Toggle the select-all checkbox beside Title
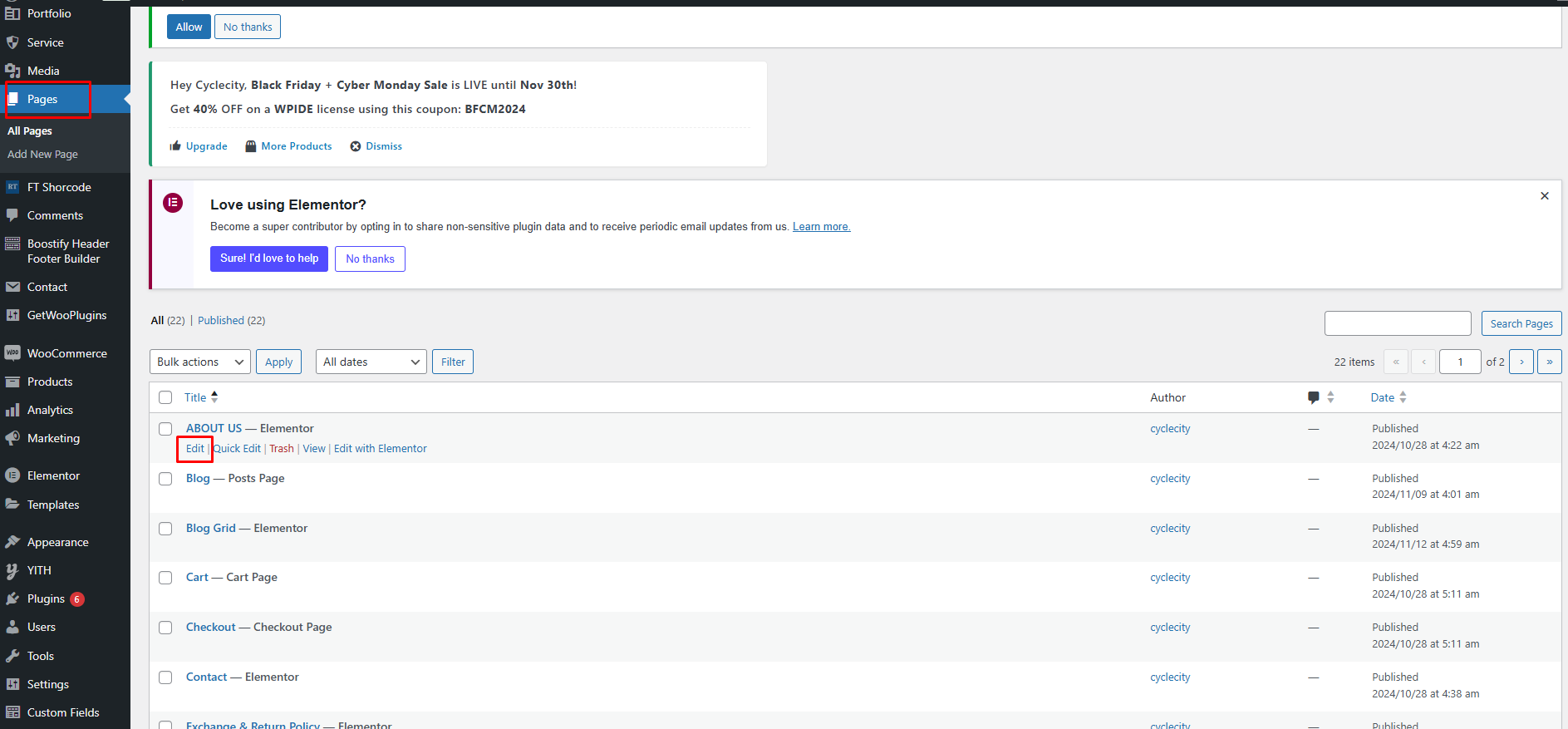This screenshot has width=1568, height=729. (x=165, y=397)
